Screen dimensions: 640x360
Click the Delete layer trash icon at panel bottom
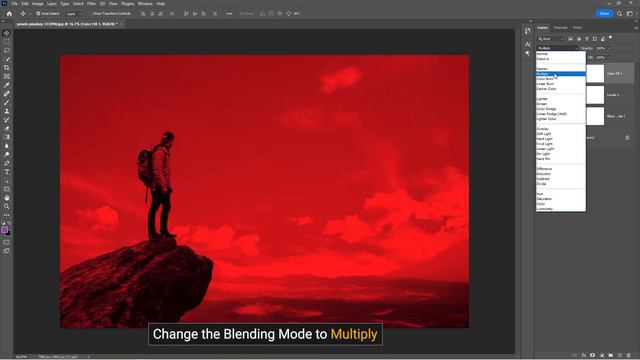pos(629,356)
